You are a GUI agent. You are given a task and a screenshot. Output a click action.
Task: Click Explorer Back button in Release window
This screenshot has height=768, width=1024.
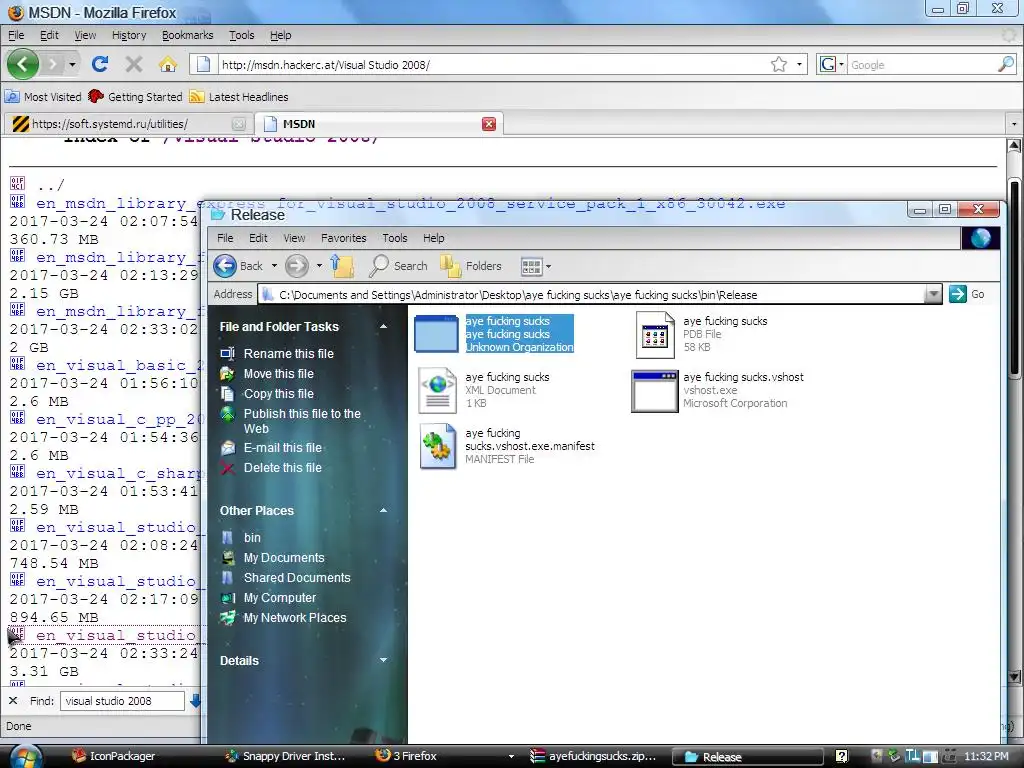(238, 266)
